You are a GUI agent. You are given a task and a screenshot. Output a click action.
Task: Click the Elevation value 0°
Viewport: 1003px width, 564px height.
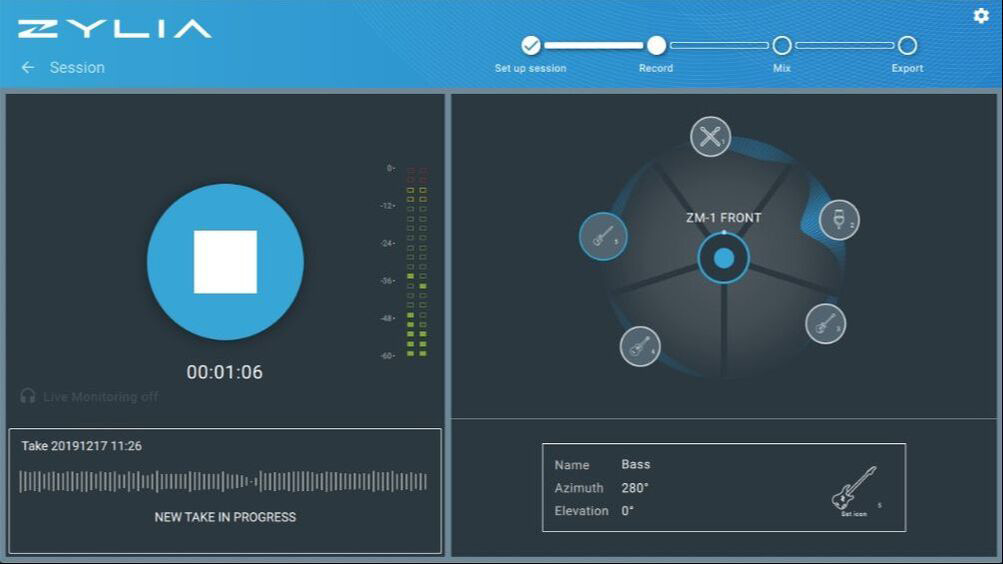[628, 511]
